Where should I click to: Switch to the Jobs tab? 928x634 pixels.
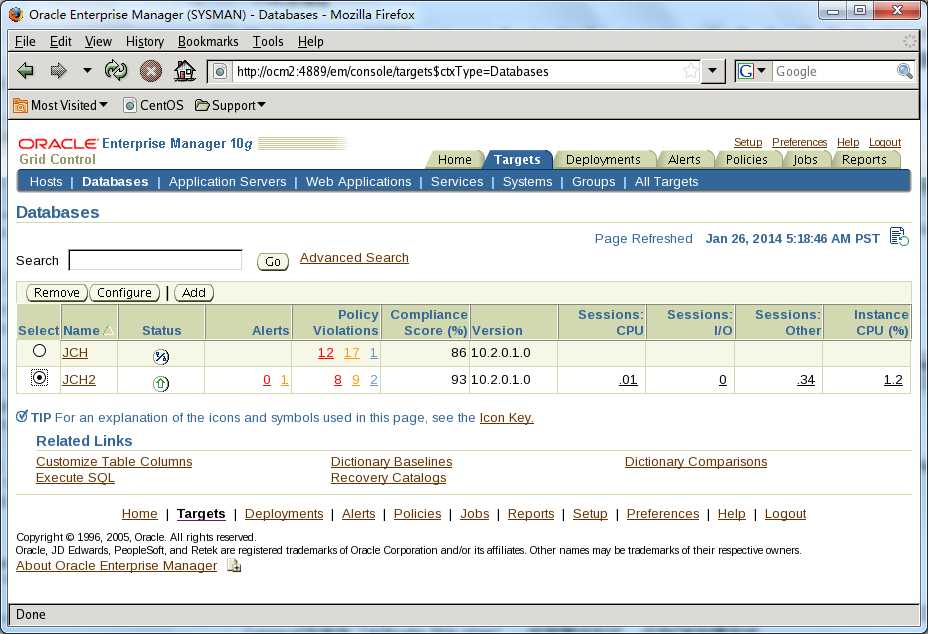pyautogui.click(x=805, y=160)
